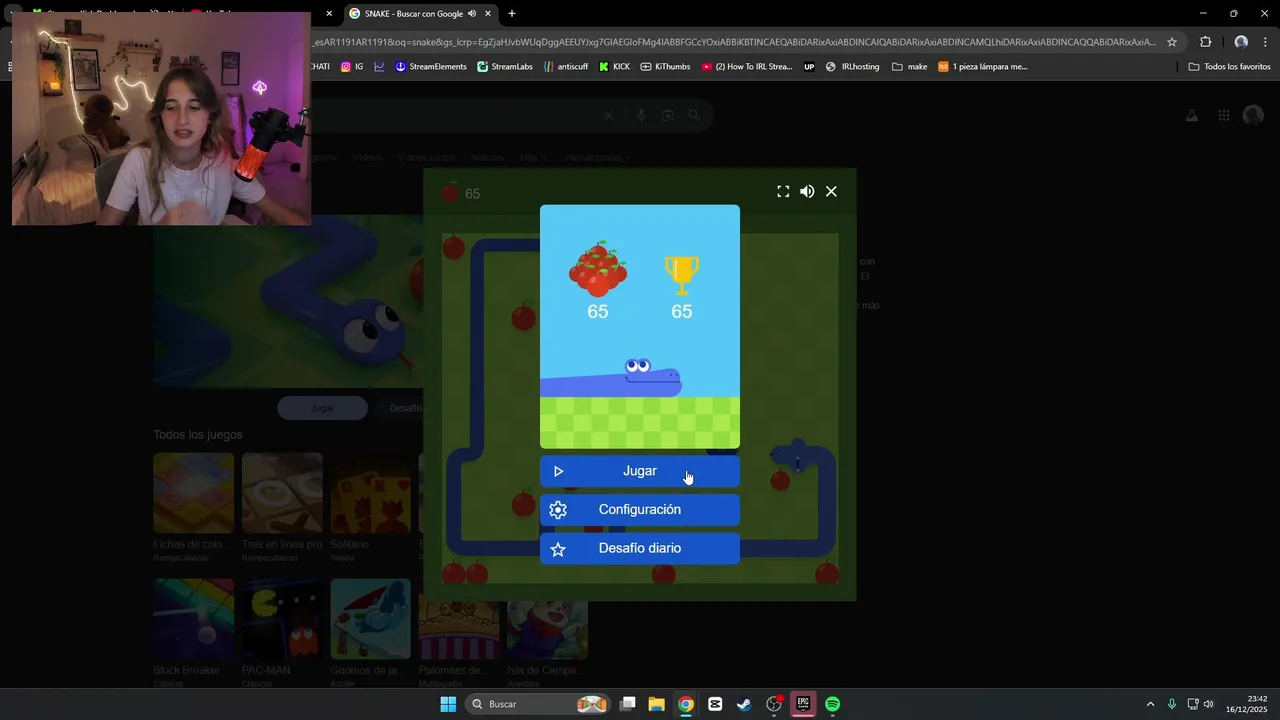This screenshot has height=720, width=1280.
Task: Switch to Chrome on the taskbar
Action: pos(686,704)
